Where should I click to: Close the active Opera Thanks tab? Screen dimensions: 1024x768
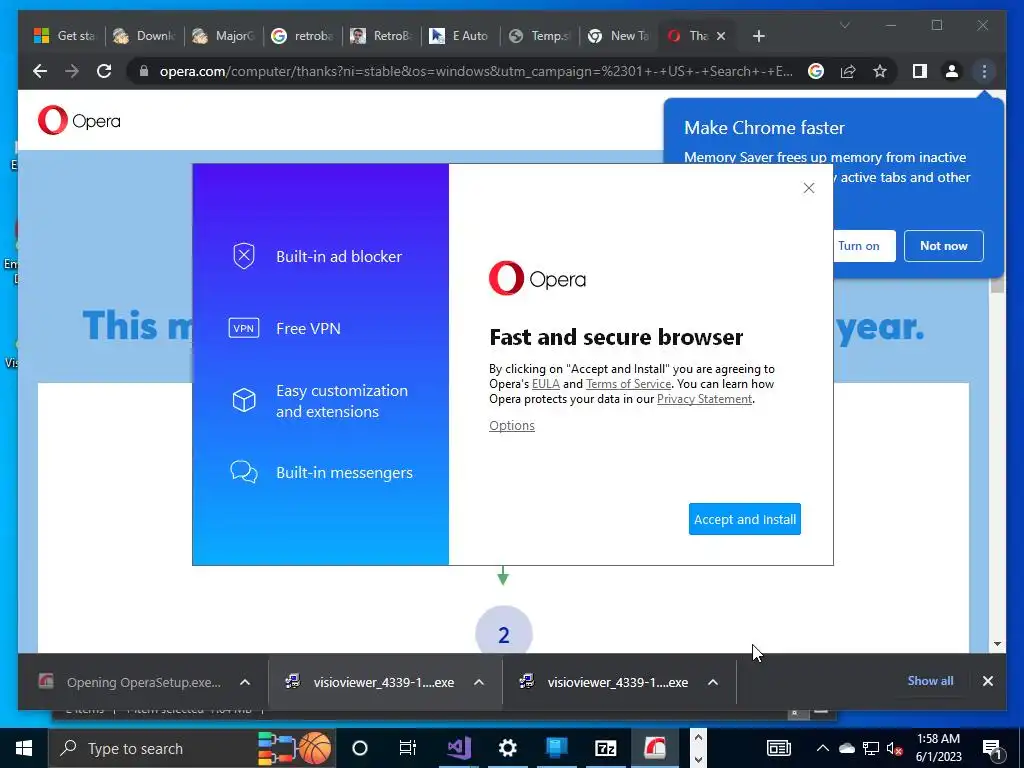coord(721,36)
